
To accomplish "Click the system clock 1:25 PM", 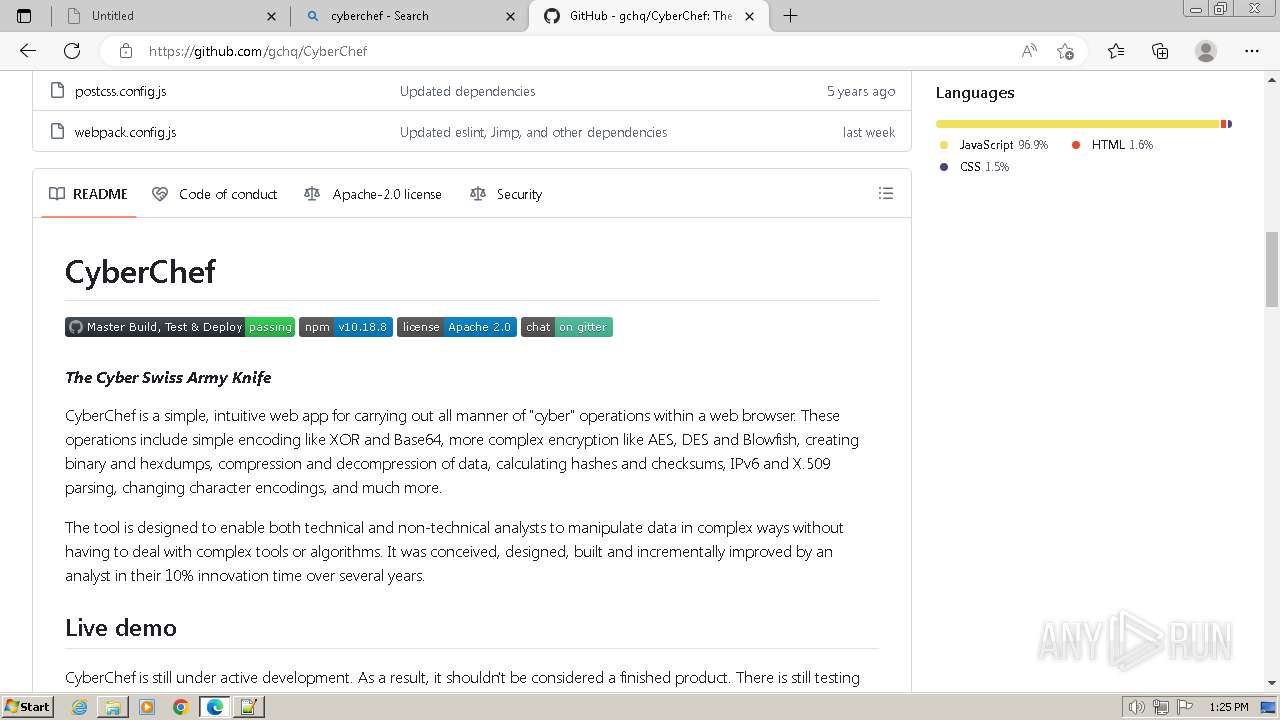I will pyautogui.click(x=1229, y=707).
